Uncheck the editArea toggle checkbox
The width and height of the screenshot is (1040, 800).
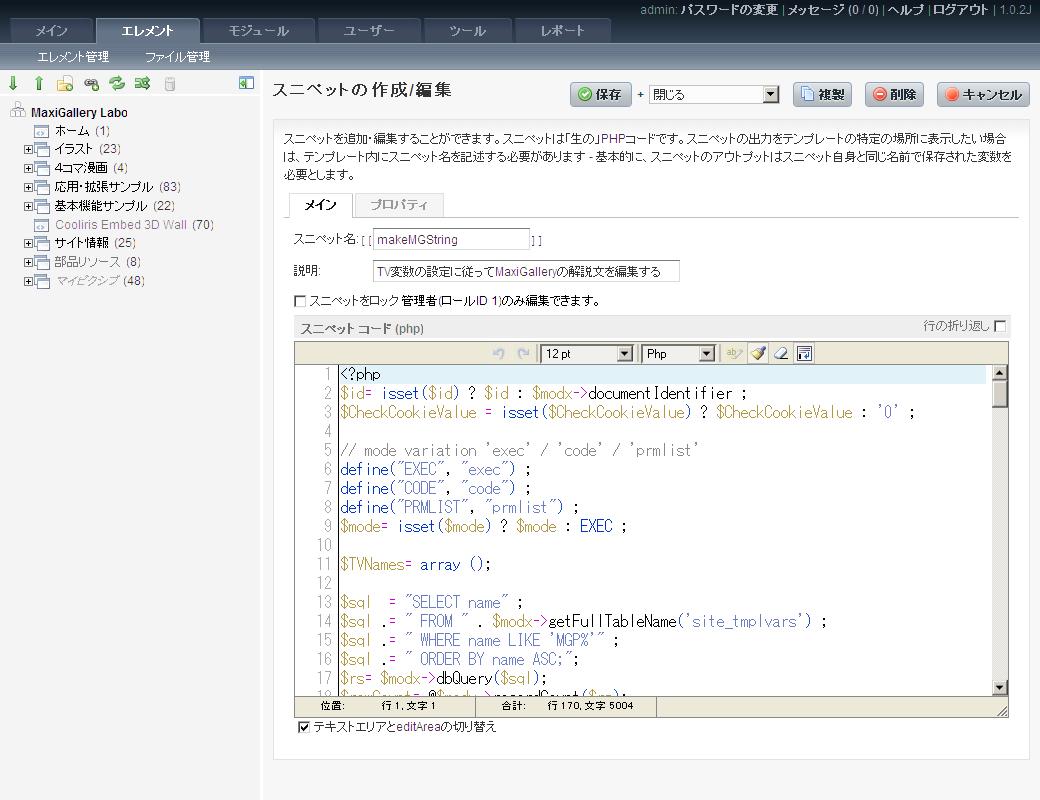[x=304, y=727]
